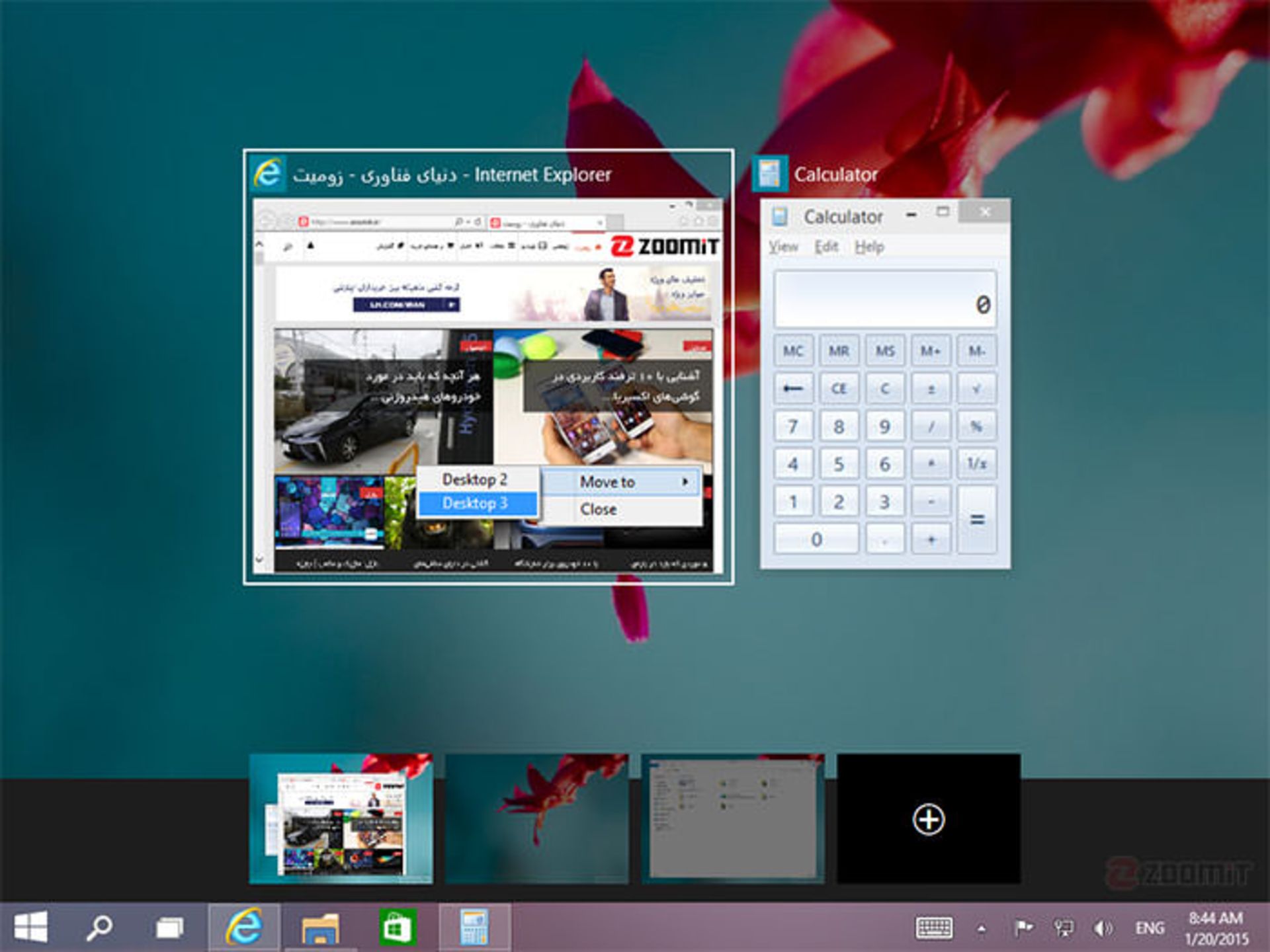Click the minus key in Calculator
1270x952 pixels.
931,501
